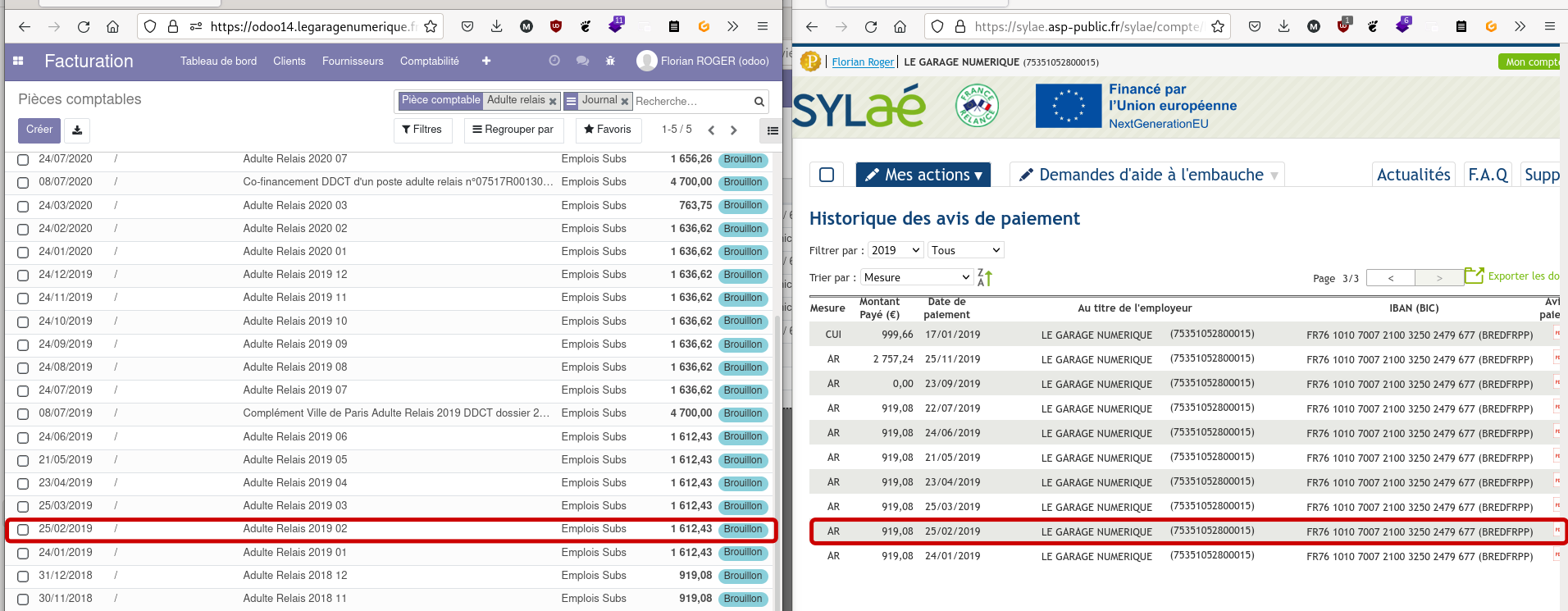Open Filtres dropdown in Odoo
1568x611 pixels.
pyautogui.click(x=422, y=130)
